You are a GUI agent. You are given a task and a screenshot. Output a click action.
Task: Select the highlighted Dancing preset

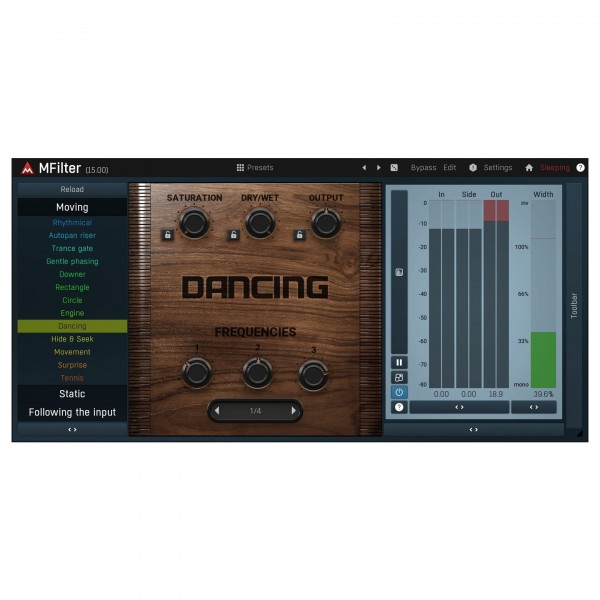point(72,326)
